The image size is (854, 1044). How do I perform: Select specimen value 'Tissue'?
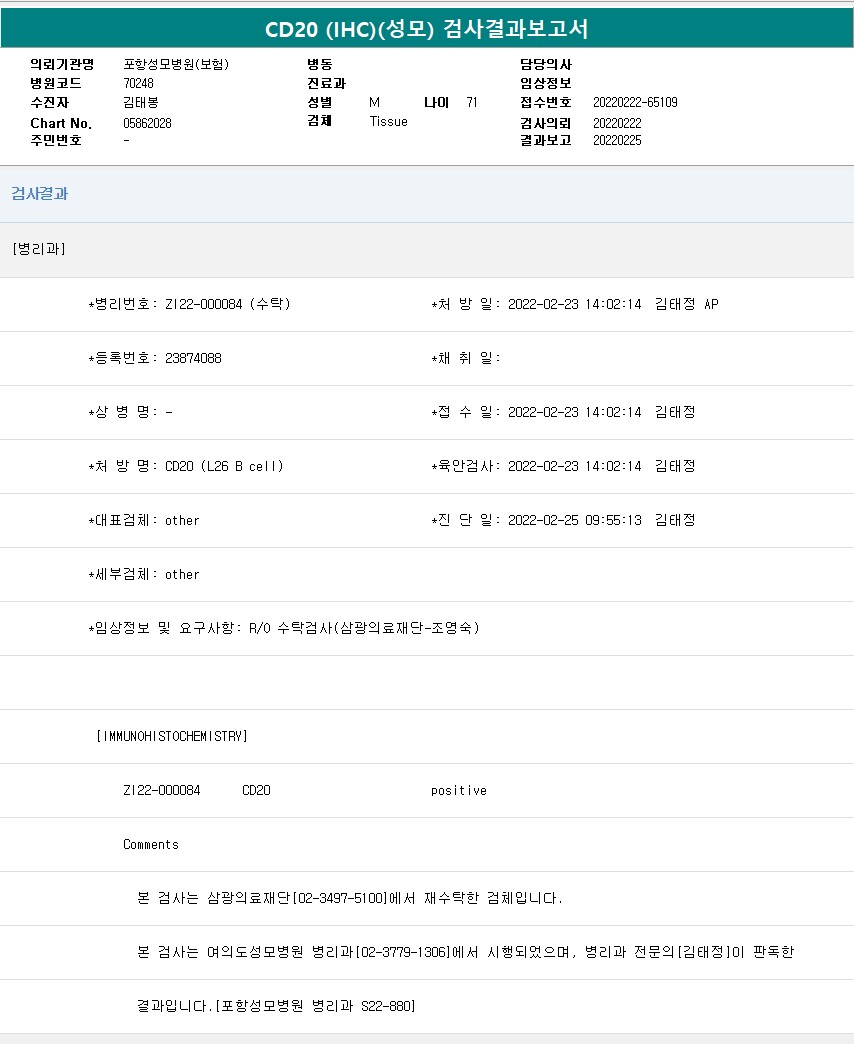point(388,121)
